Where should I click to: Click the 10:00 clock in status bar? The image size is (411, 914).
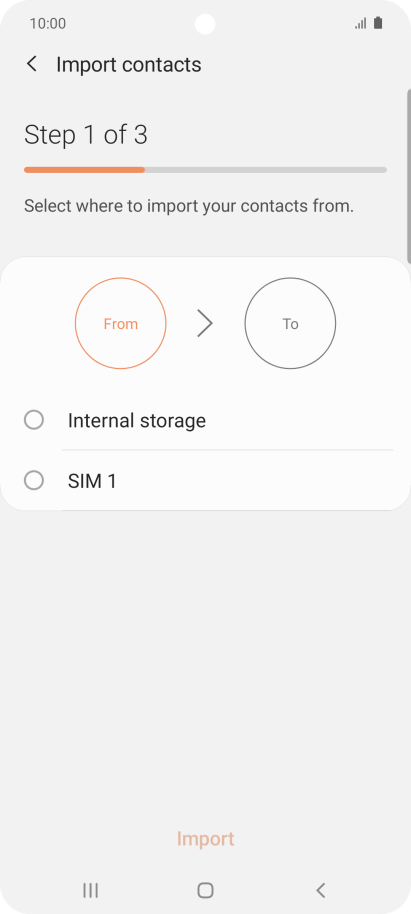coord(48,23)
